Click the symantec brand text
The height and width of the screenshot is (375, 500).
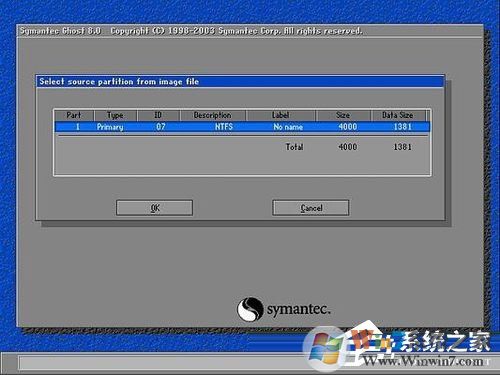298,309
